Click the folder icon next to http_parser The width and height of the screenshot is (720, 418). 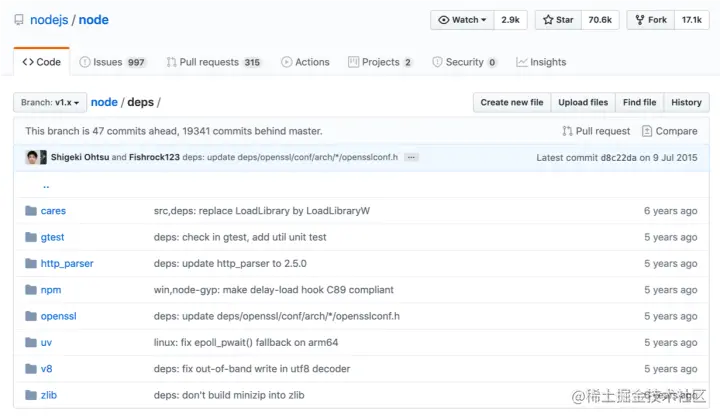tap(31, 263)
